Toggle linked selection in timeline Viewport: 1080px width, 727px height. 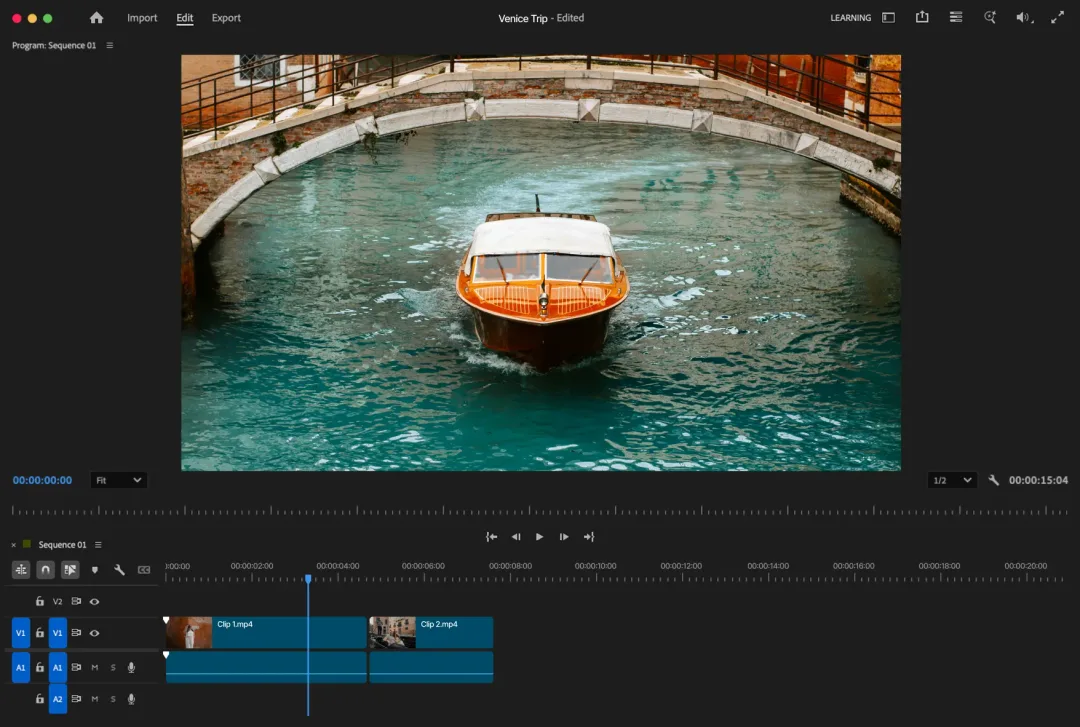pos(70,570)
